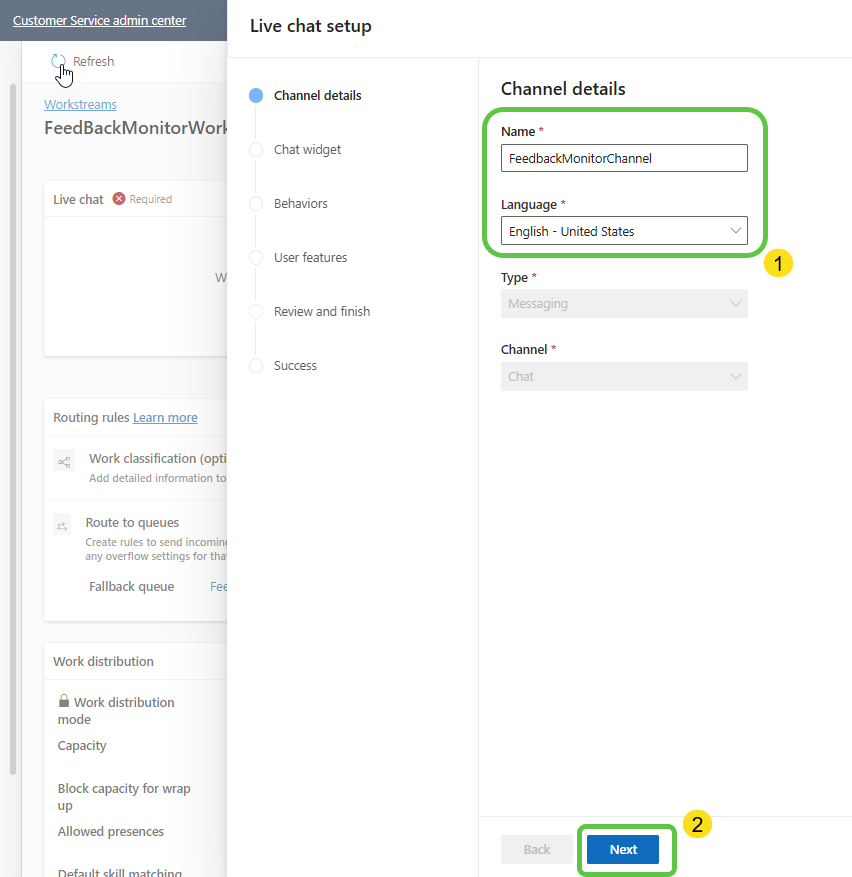Viewport: 852px width, 877px height.
Task: Select the Chat widget step circle
Action: tap(256, 150)
